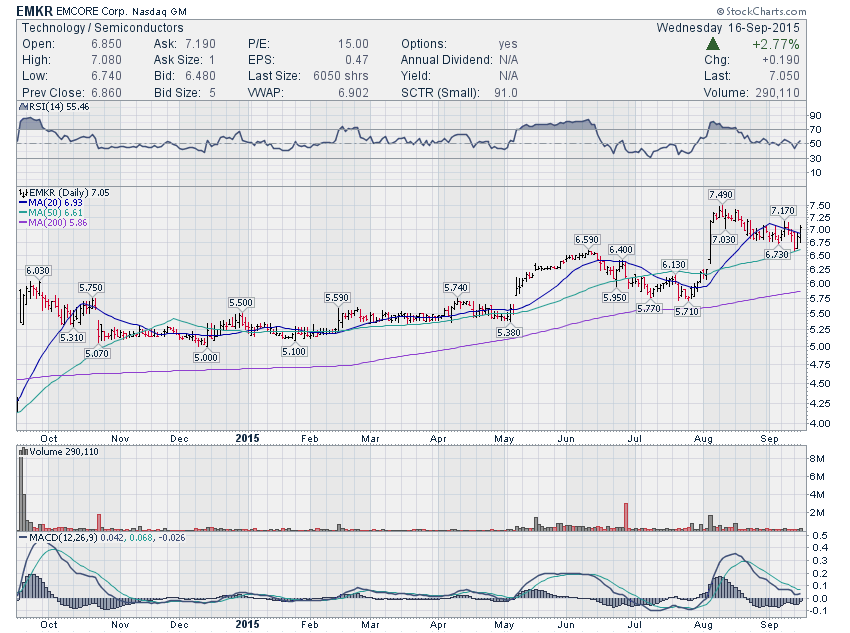Viewport: 850px width, 633px height.
Task: Click the Low value 6.740
Action: (106, 76)
